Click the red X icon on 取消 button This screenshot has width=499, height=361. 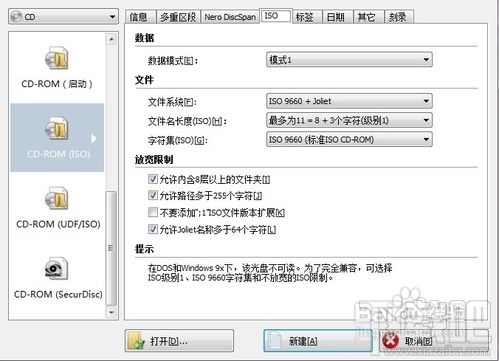pos(390,341)
